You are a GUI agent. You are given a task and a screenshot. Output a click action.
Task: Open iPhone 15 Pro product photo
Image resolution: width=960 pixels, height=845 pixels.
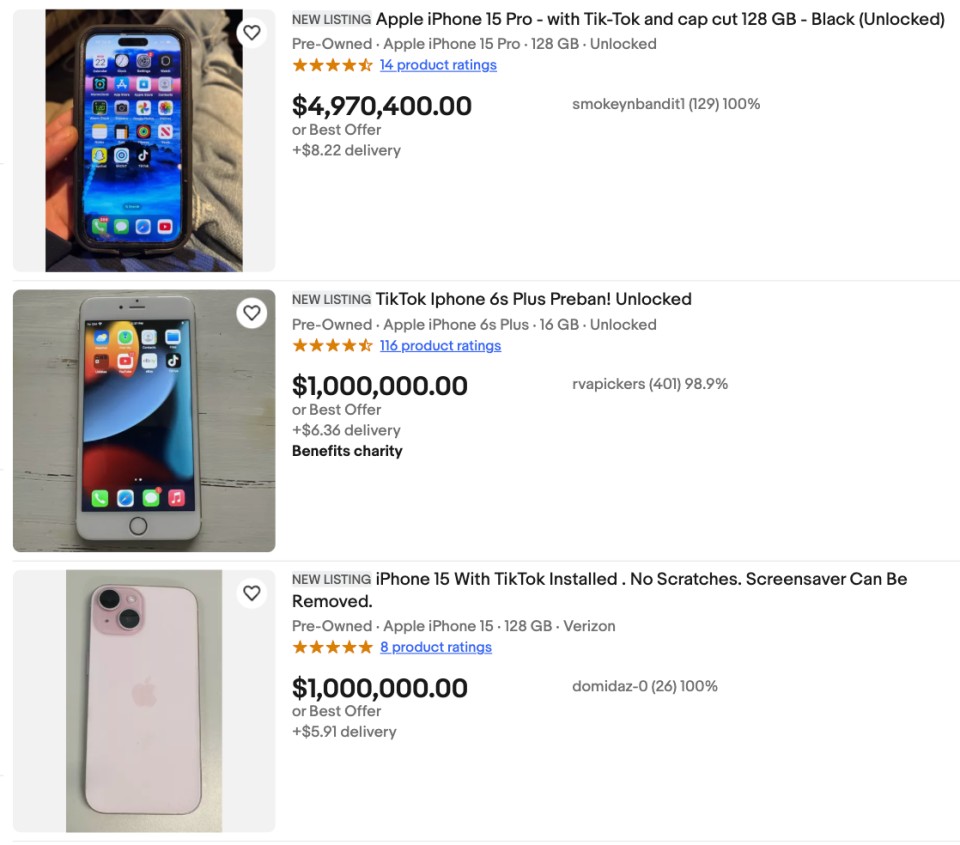pyautogui.click(x=144, y=140)
